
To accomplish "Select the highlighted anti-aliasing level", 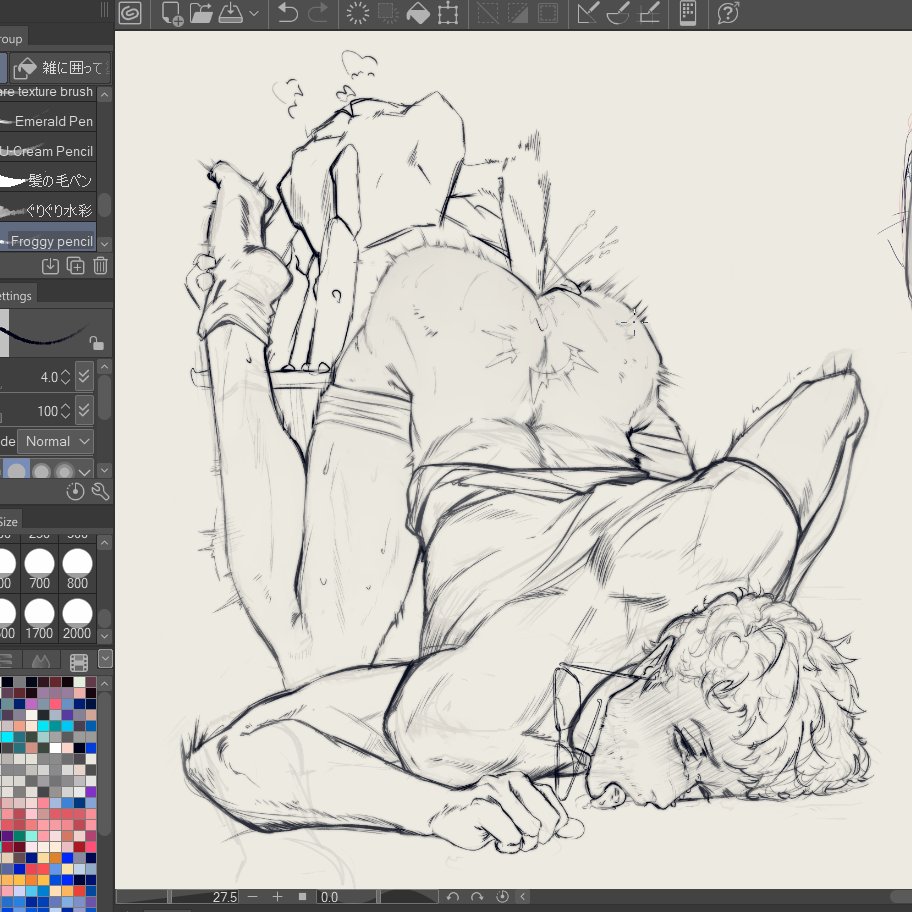I will (17, 469).
